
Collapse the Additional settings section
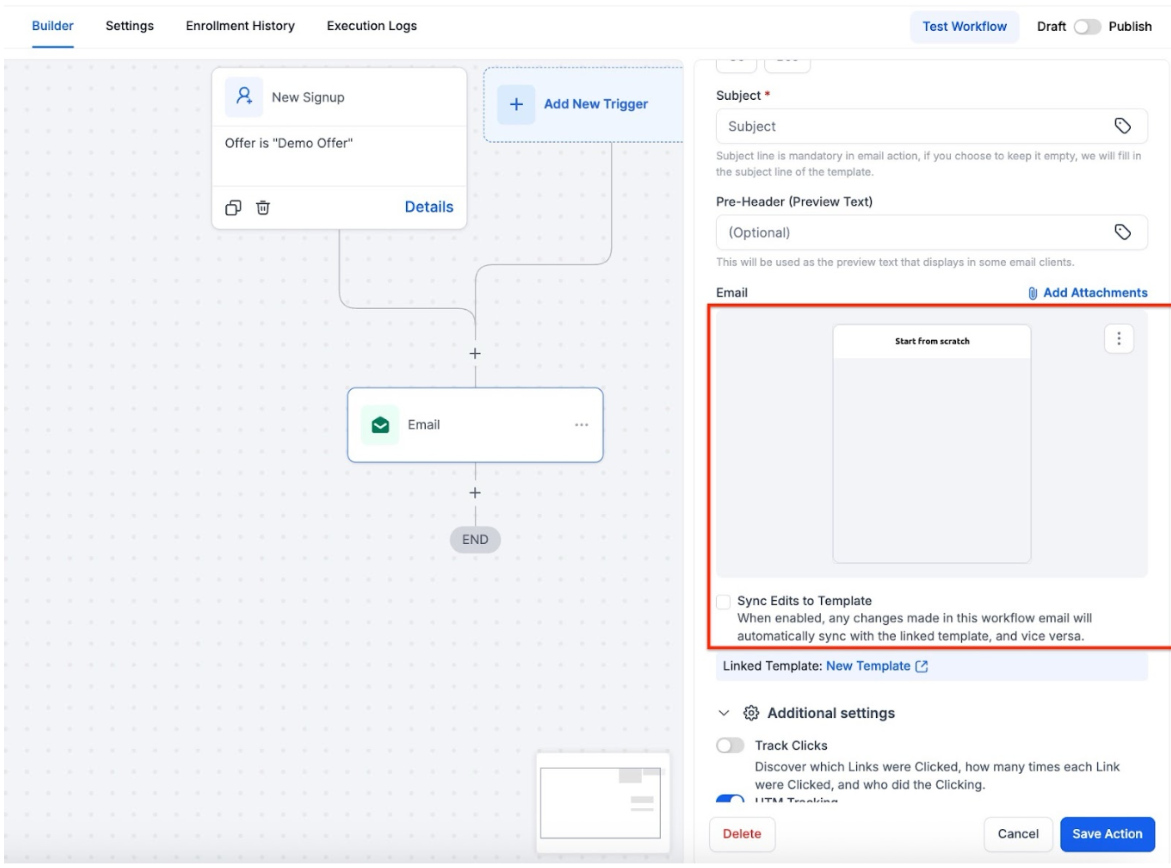725,714
